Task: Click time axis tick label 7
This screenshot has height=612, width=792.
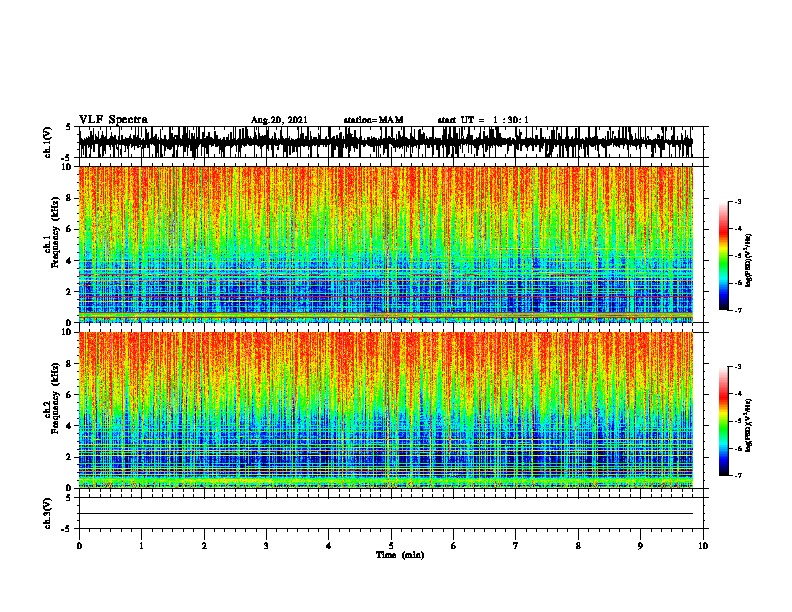Action: tap(516, 546)
